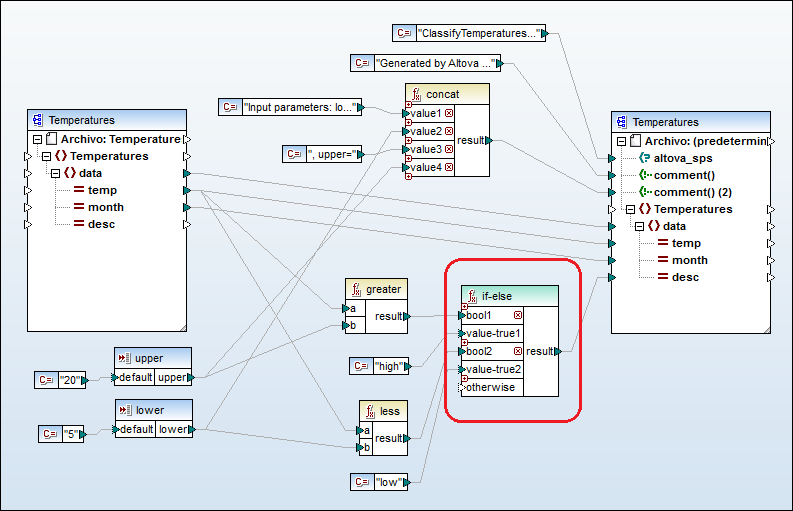Collapse the data node in left Temperatures

pos(56,173)
